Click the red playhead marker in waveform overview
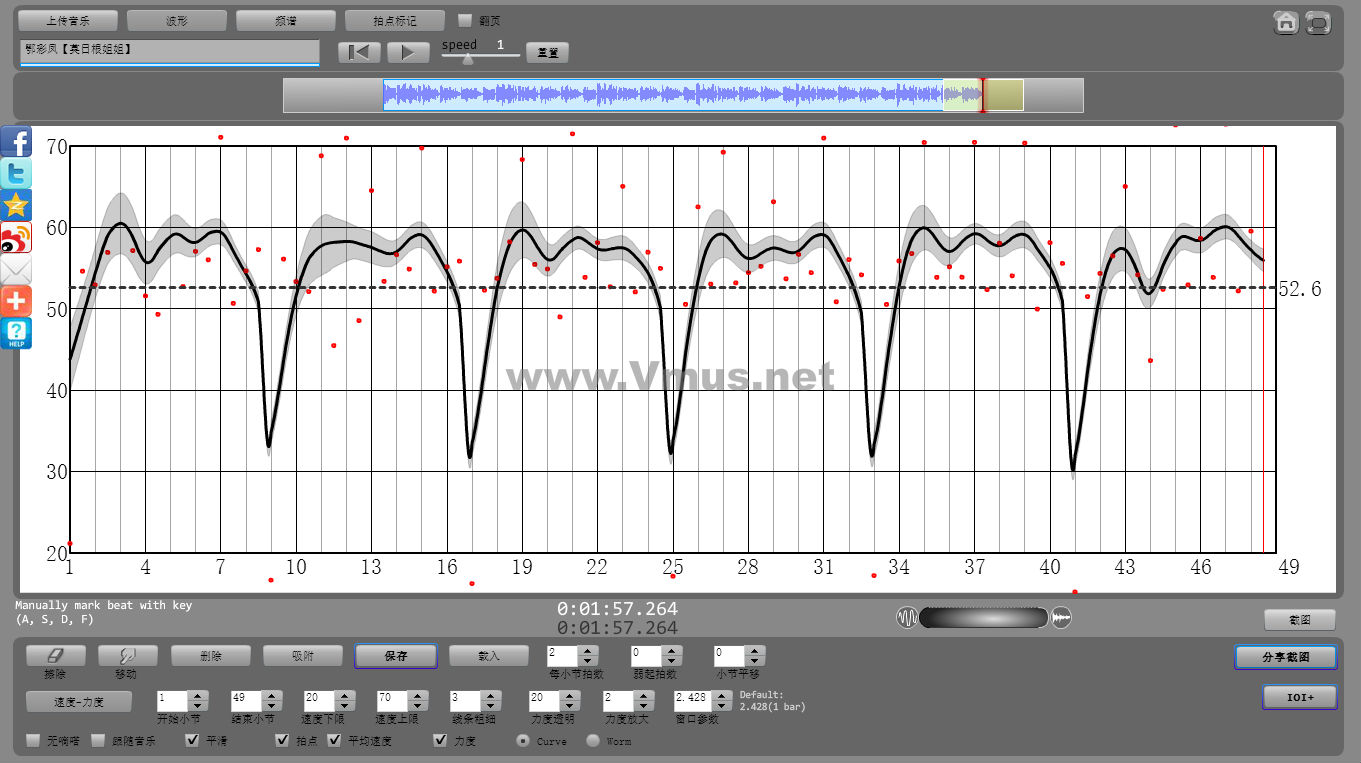This screenshot has width=1361, height=763. 982,95
